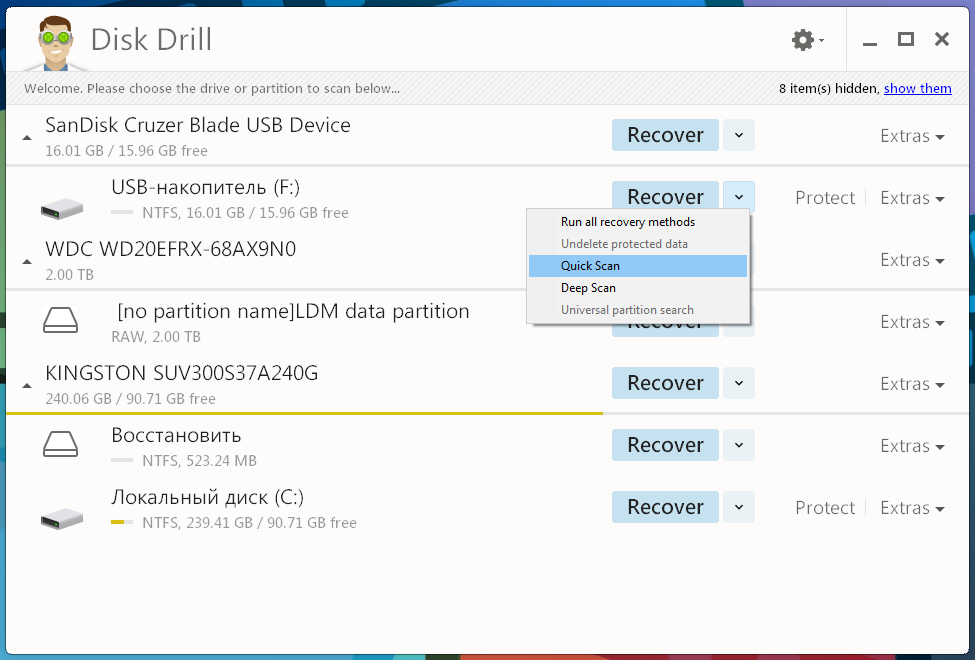This screenshot has width=975, height=660.
Task: Open Extras menu for WDC WD20EFRX-68AX9N0
Action: point(912,259)
